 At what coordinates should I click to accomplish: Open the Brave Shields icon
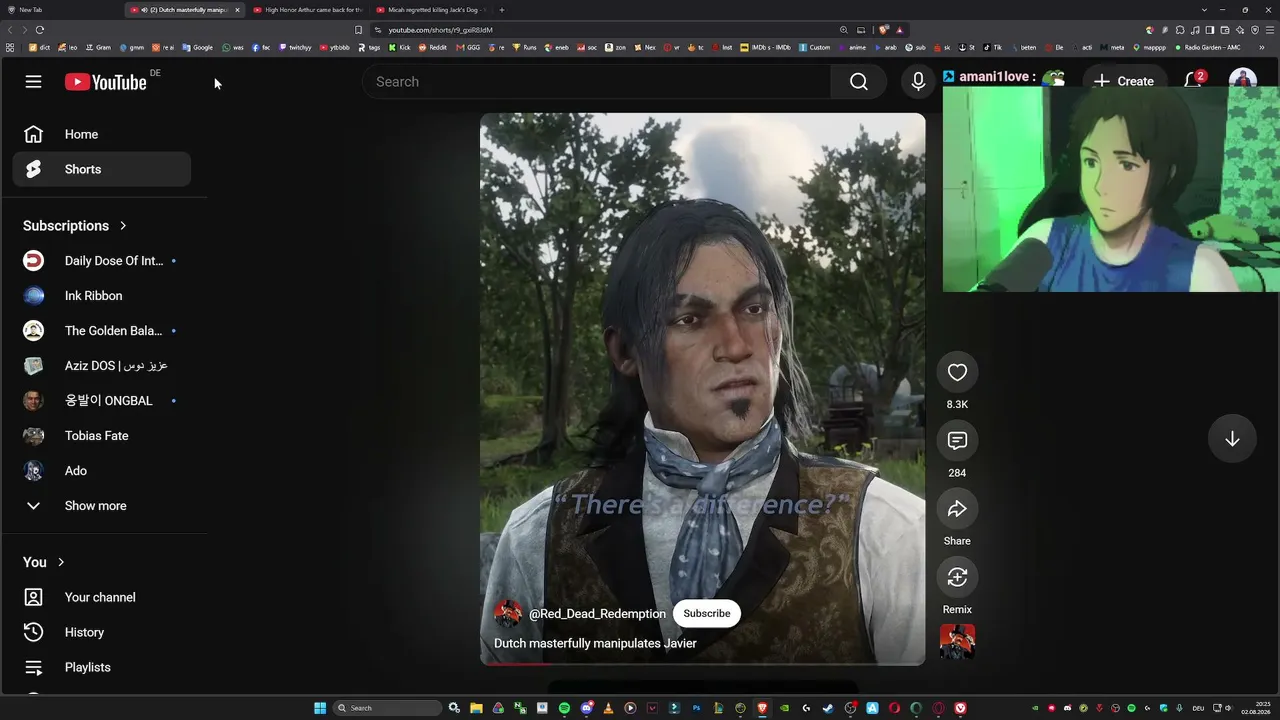tap(883, 30)
